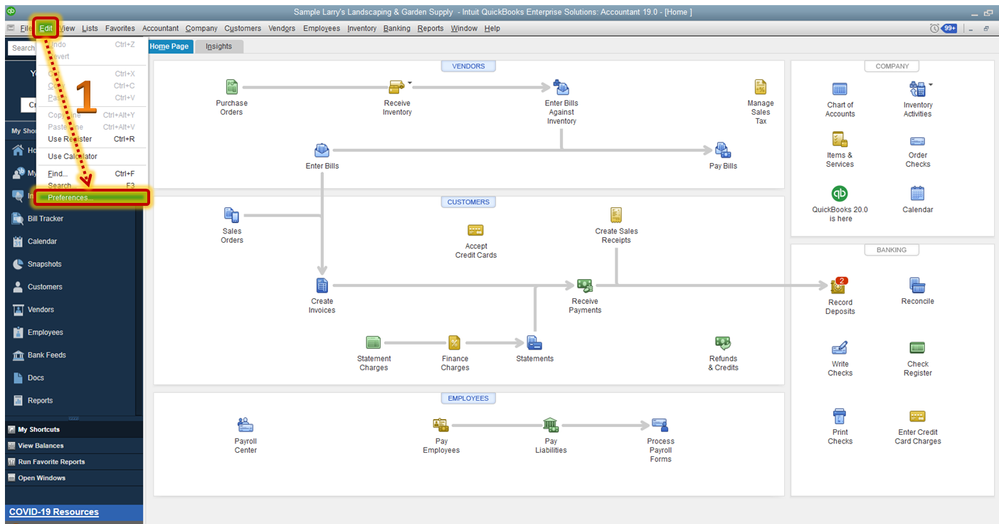Open the Calendar icon in Company panel
Screen dimensions: 999x524
point(917,193)
